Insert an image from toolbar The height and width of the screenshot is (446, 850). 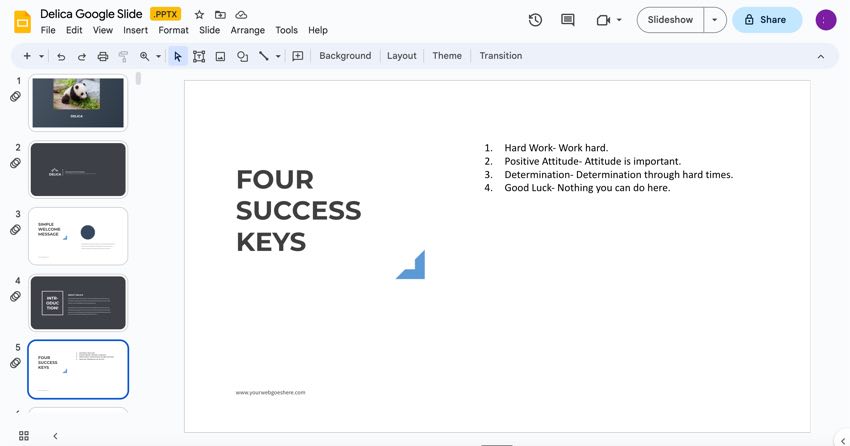click(x=220, y=56)
